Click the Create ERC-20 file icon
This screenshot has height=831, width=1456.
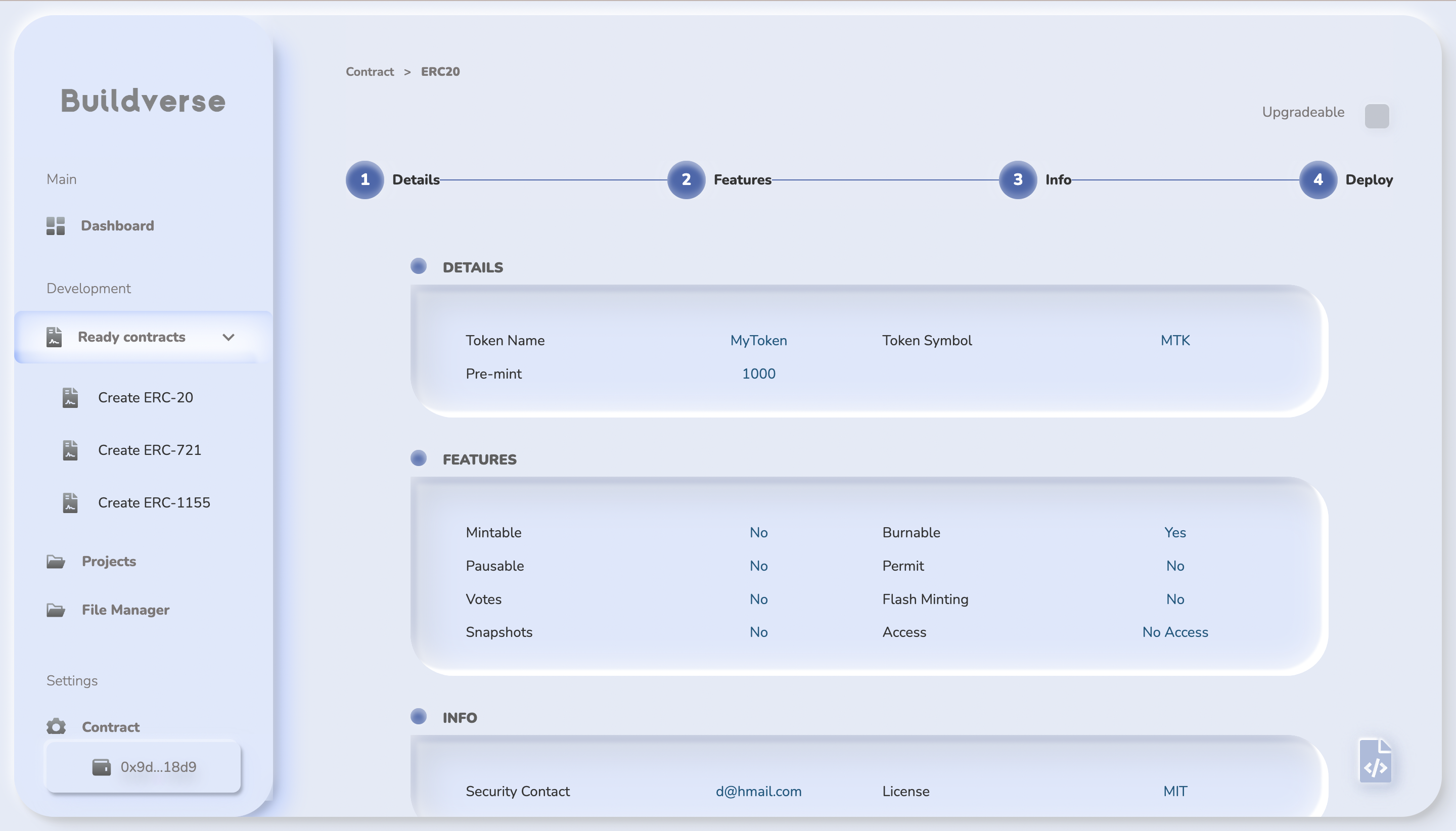[x=70, y=398]
